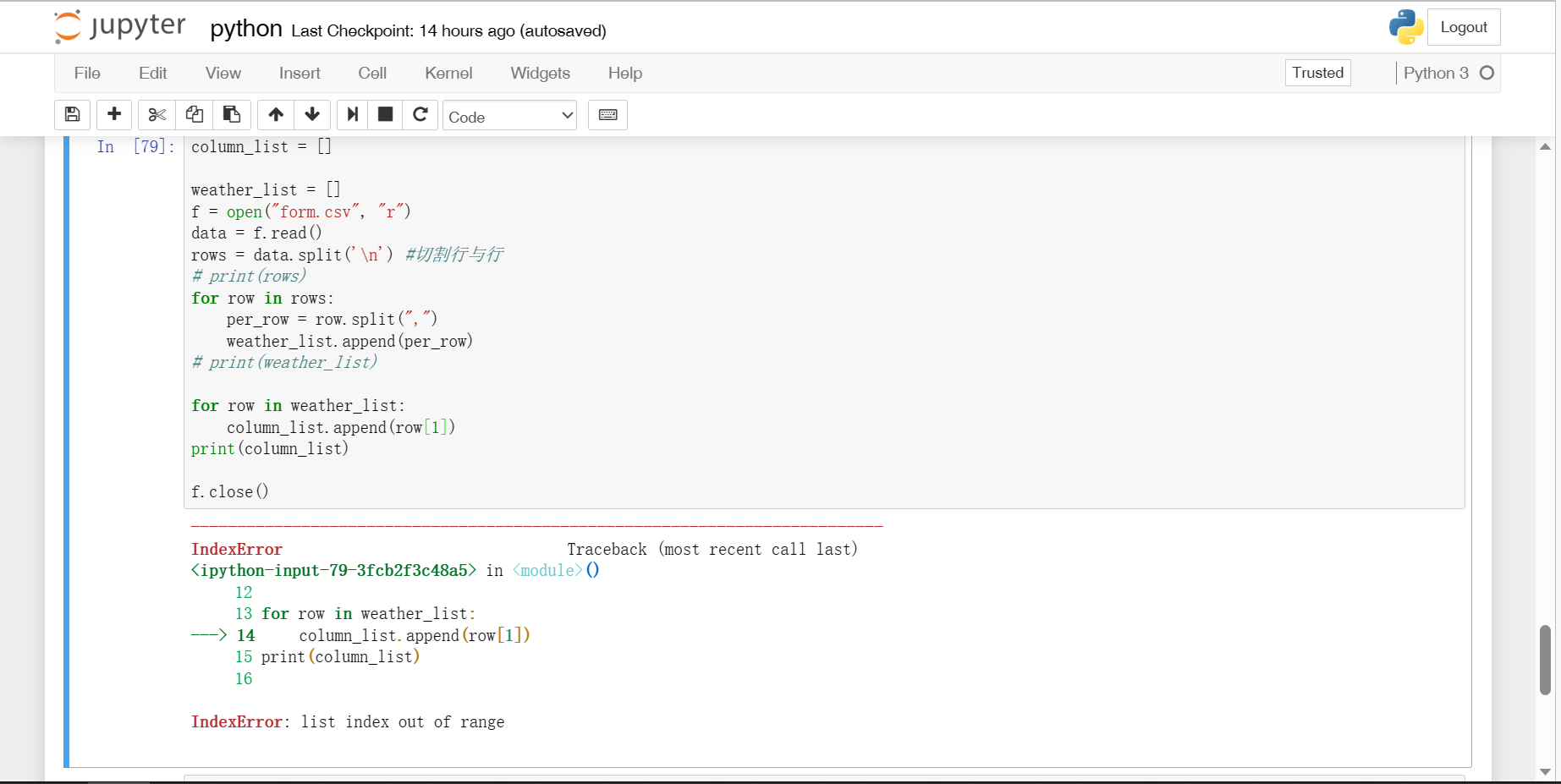
Task: Open the File menu
Action: point(87,74)
